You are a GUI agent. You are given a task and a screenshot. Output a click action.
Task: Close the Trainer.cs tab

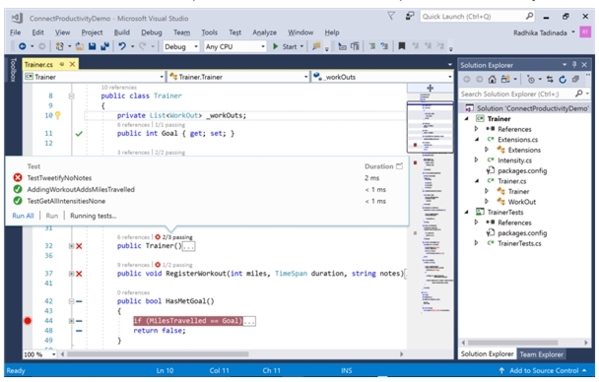[x=72, y=64]
